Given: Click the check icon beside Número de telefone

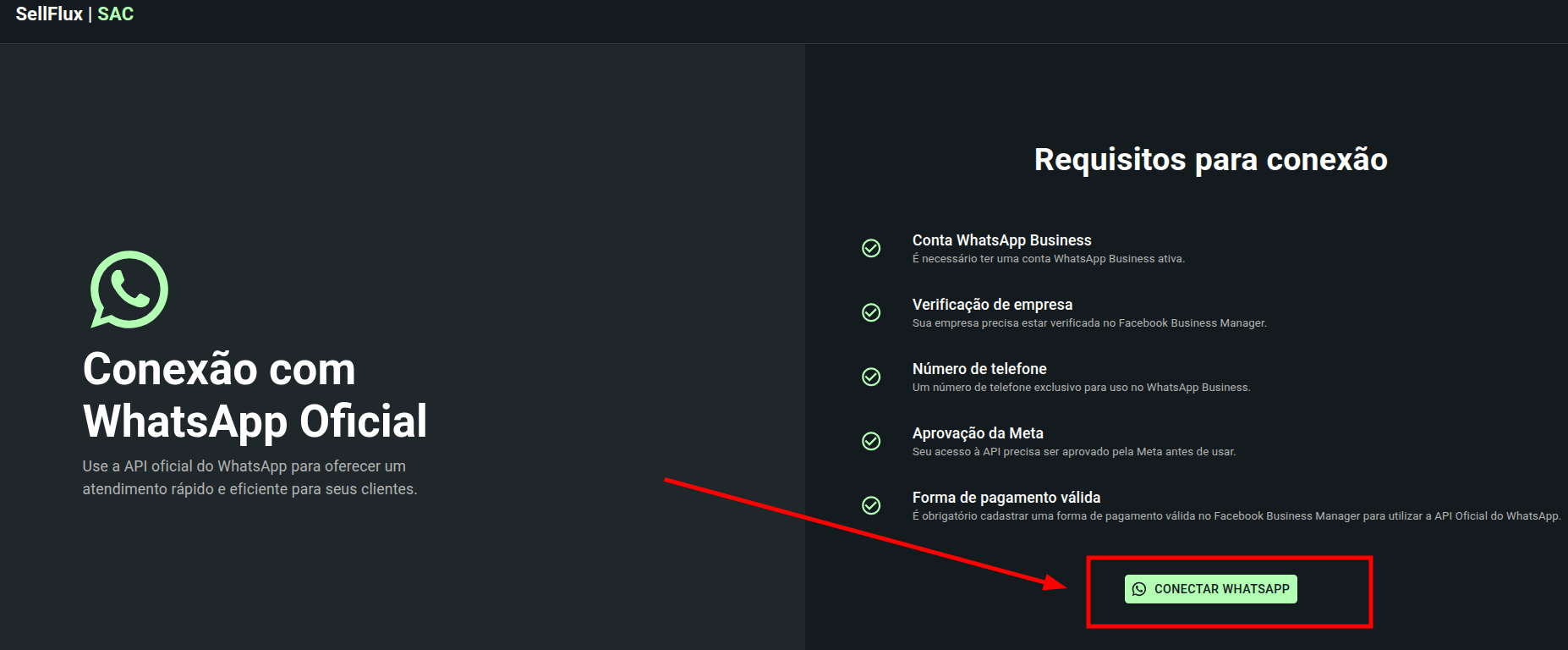Looking at the screenshot, I should 871,377.
